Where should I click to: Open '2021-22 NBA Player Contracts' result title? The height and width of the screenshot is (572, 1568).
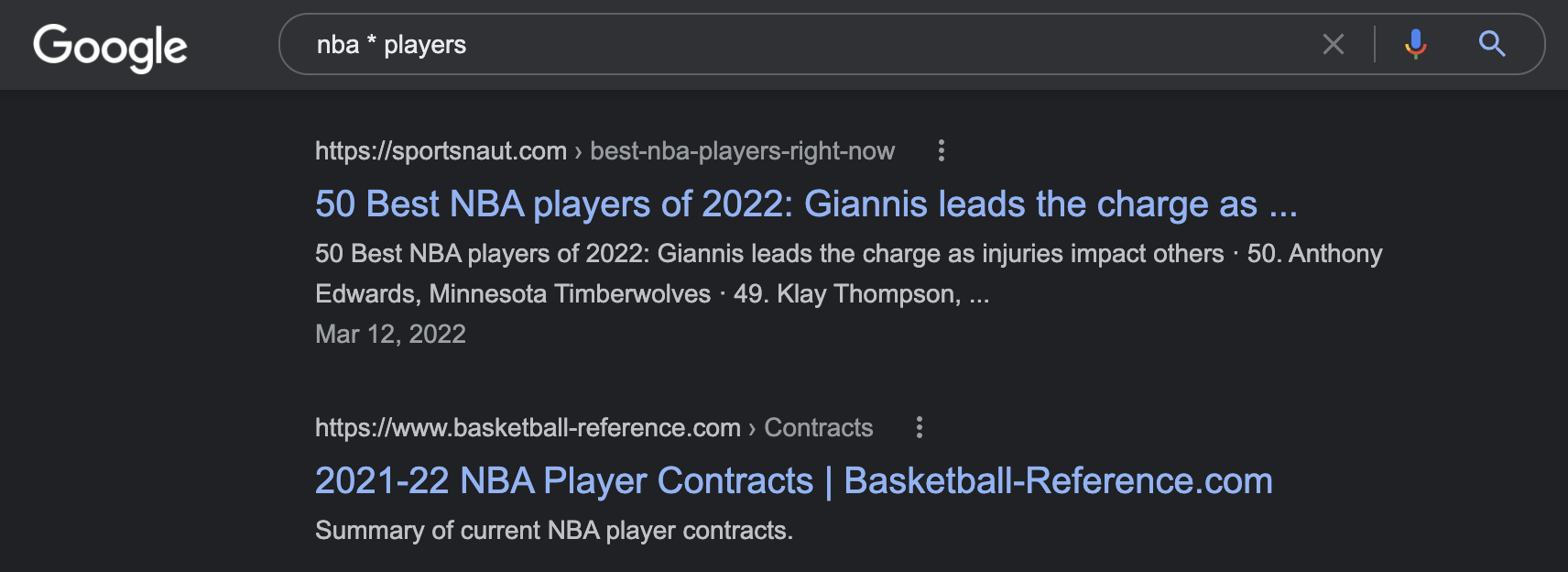(x=564, y=480)
